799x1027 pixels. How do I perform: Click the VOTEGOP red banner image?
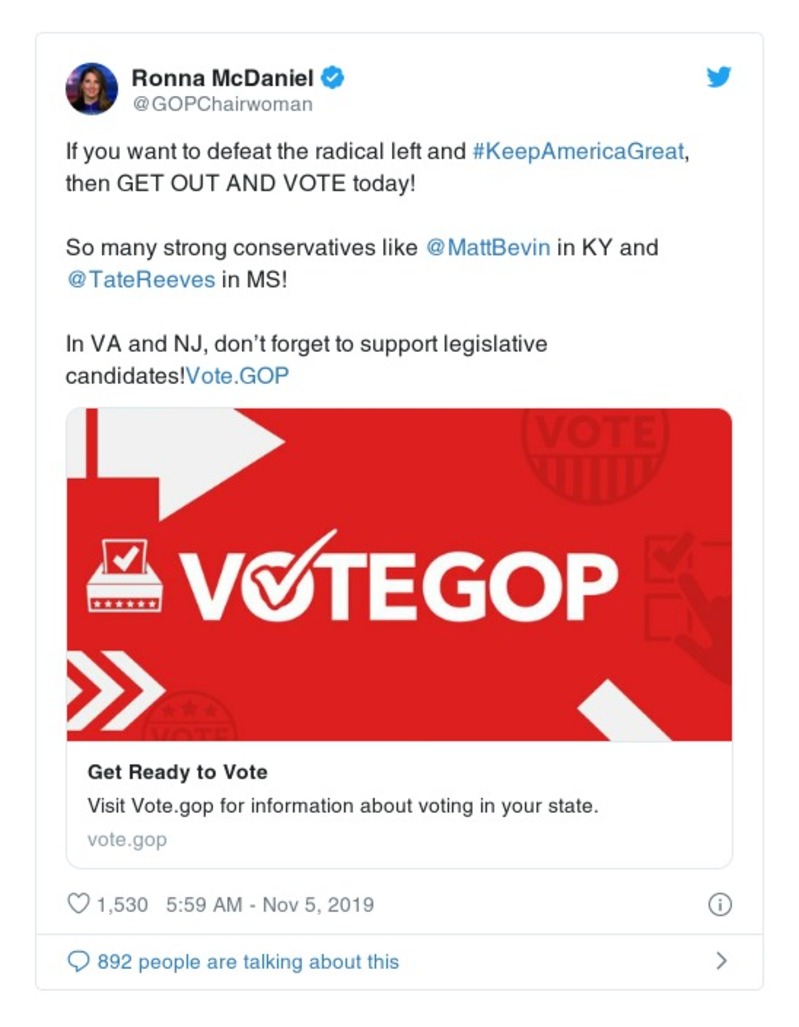(399, 574)
